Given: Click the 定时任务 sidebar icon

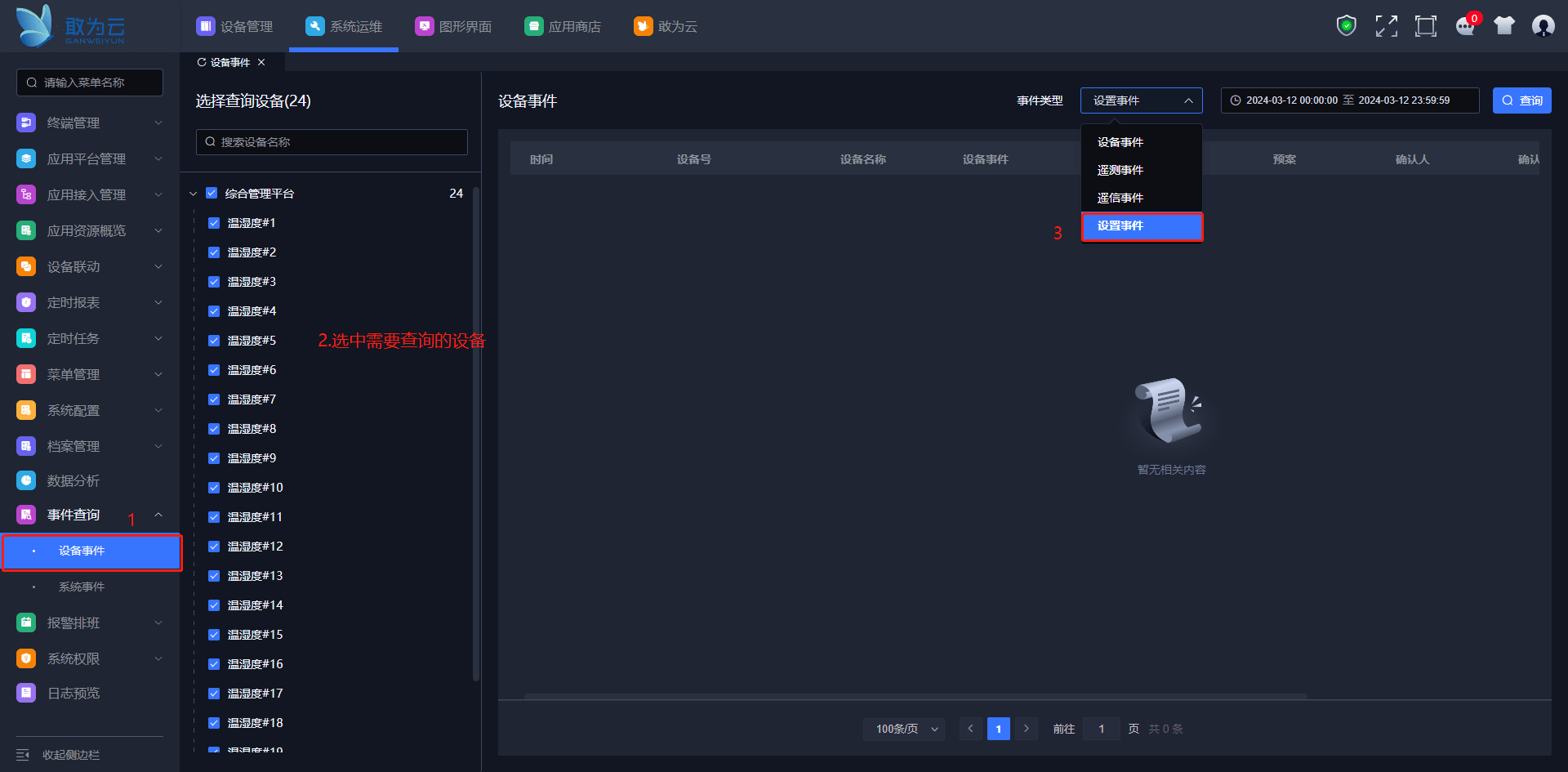Looking at the screenshot, I should (26, 338).
